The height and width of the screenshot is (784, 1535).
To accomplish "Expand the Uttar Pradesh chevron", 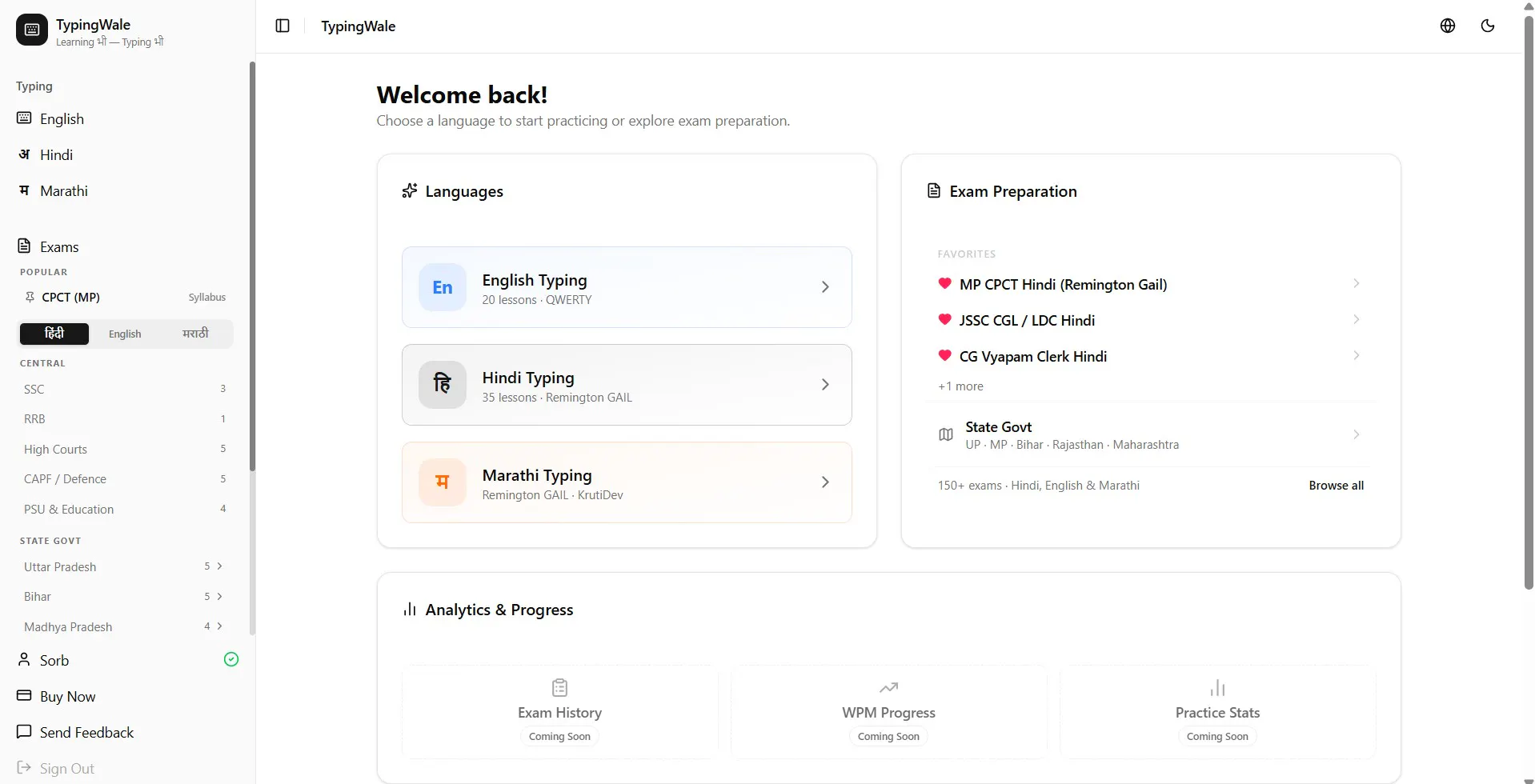I will pyautogui.click(x=219, y=566).
